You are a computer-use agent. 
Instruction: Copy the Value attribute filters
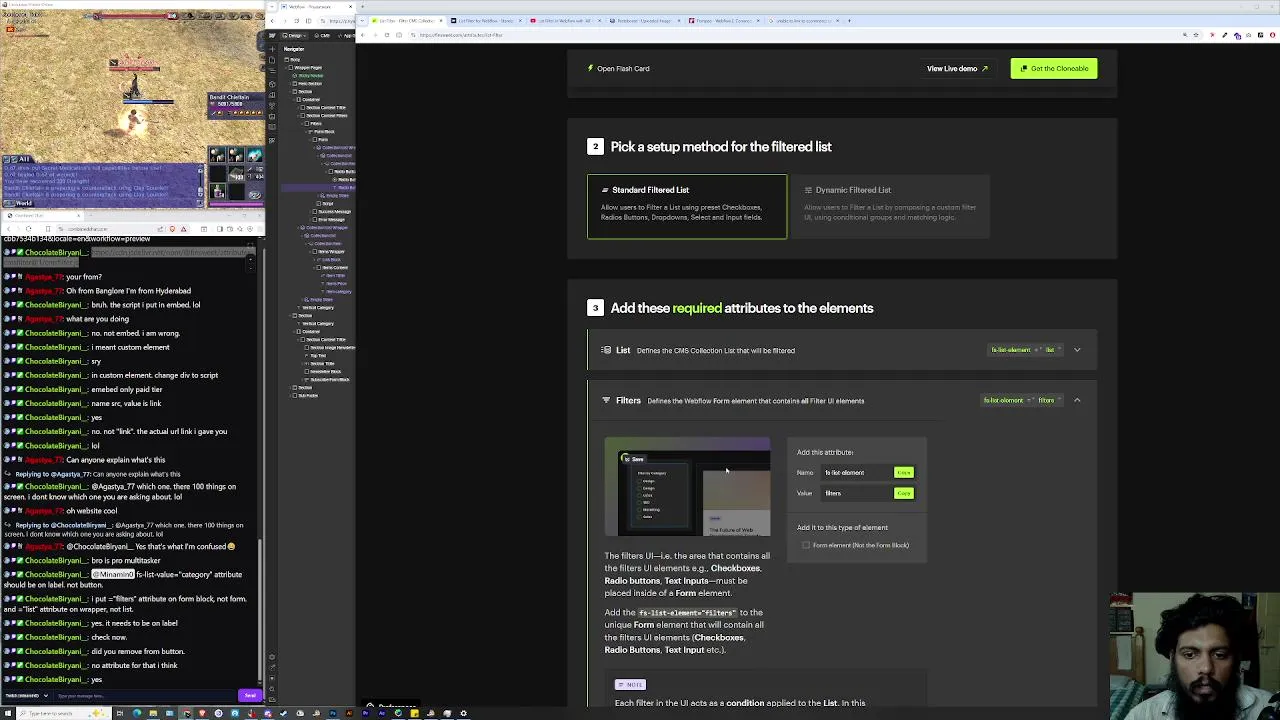pyautogui.click(x=903, y=493)
